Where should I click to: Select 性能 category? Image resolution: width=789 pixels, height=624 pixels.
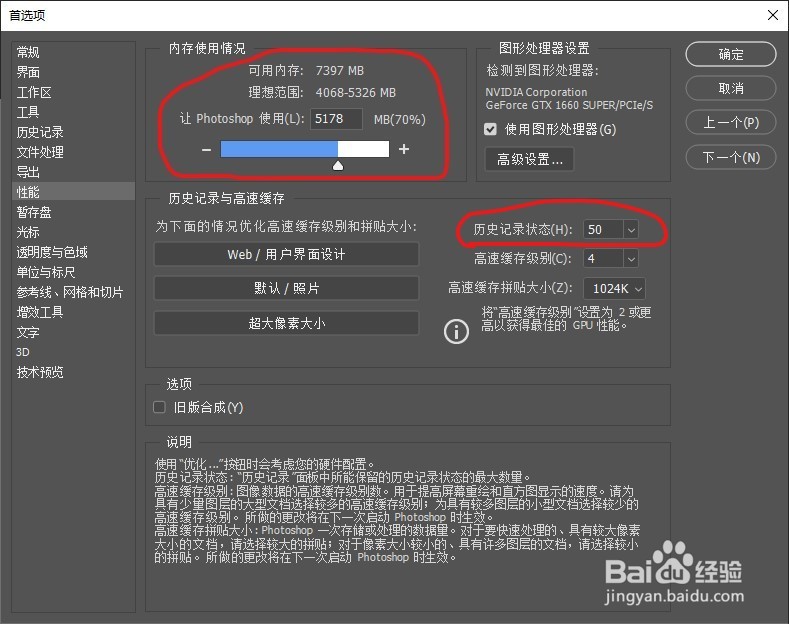coord(73,192)
